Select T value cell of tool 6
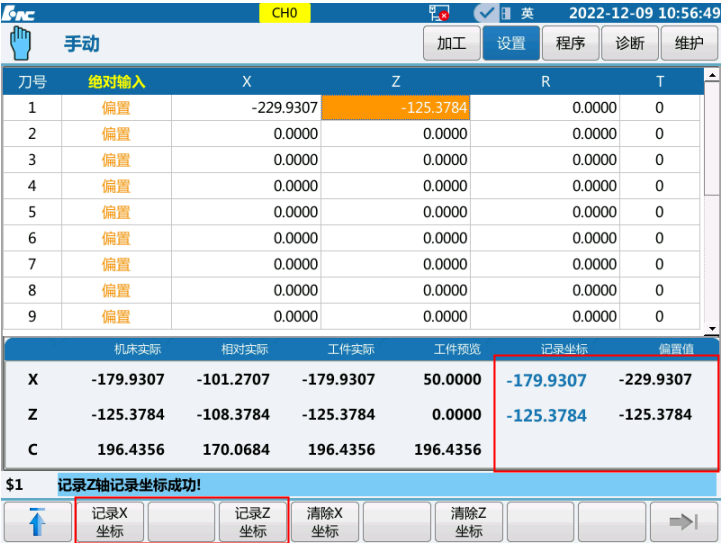The image size is (721, 543). [659, 238]
